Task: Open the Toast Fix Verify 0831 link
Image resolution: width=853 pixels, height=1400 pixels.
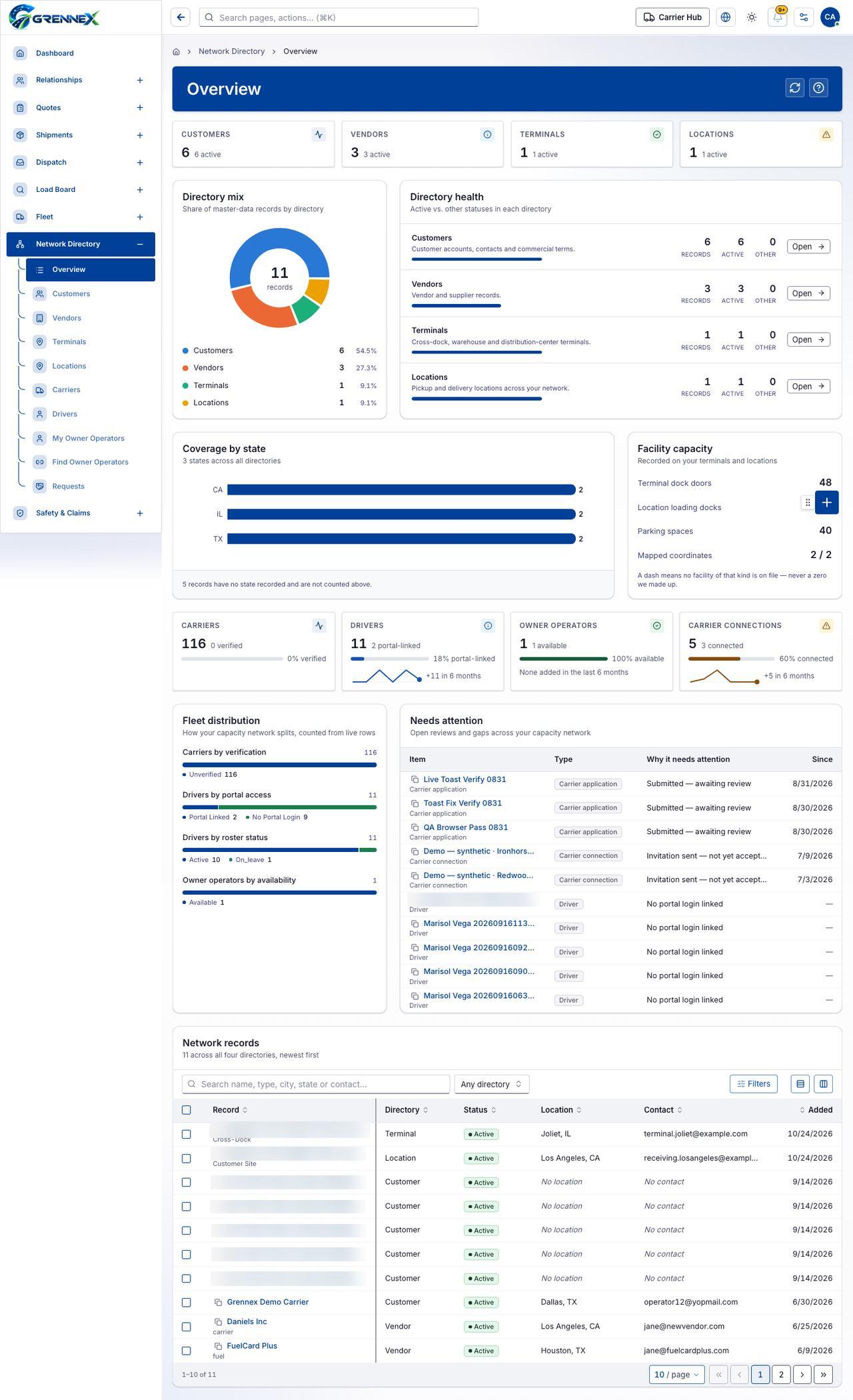Action: (x=462, y=803)
